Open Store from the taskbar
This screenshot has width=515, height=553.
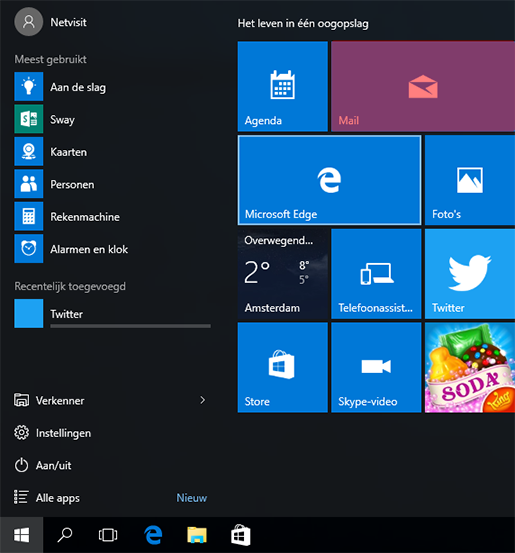(x=241, y=535)
